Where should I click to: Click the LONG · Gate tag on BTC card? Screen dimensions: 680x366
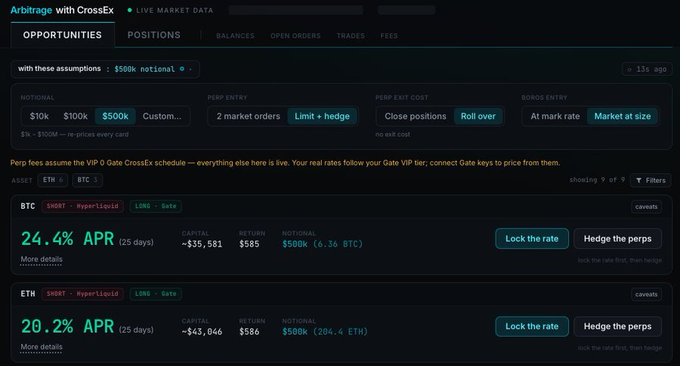tap(156, 206)
